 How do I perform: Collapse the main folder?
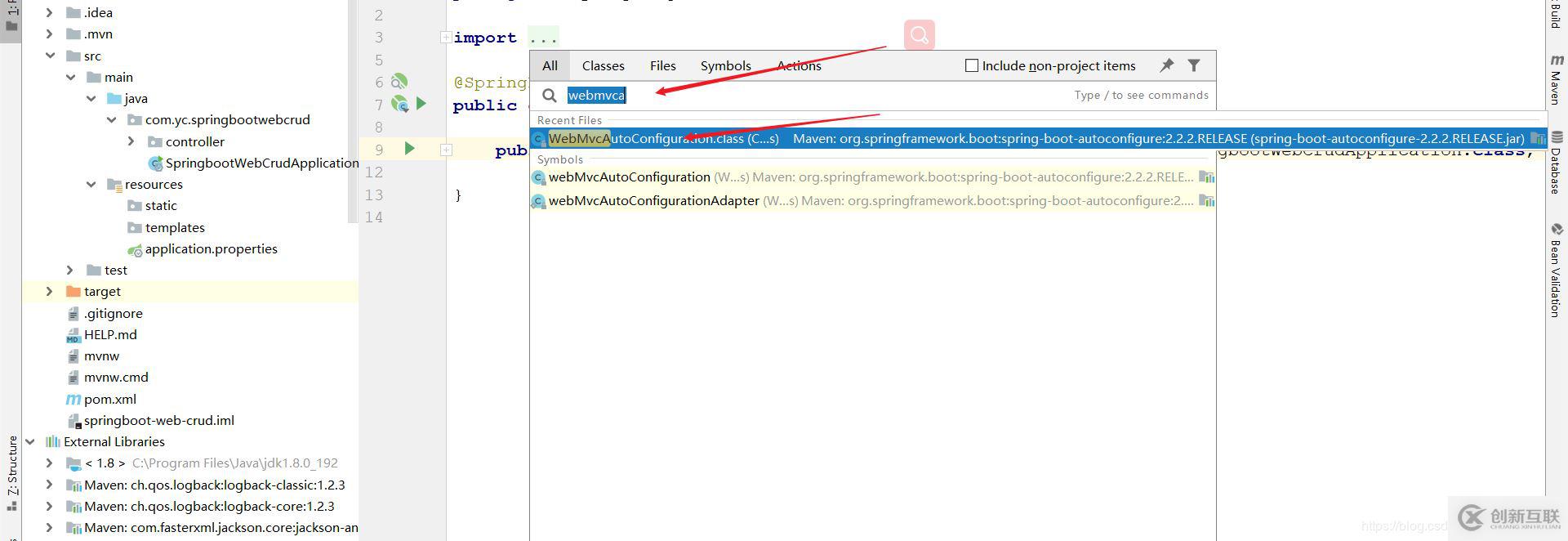70,77
